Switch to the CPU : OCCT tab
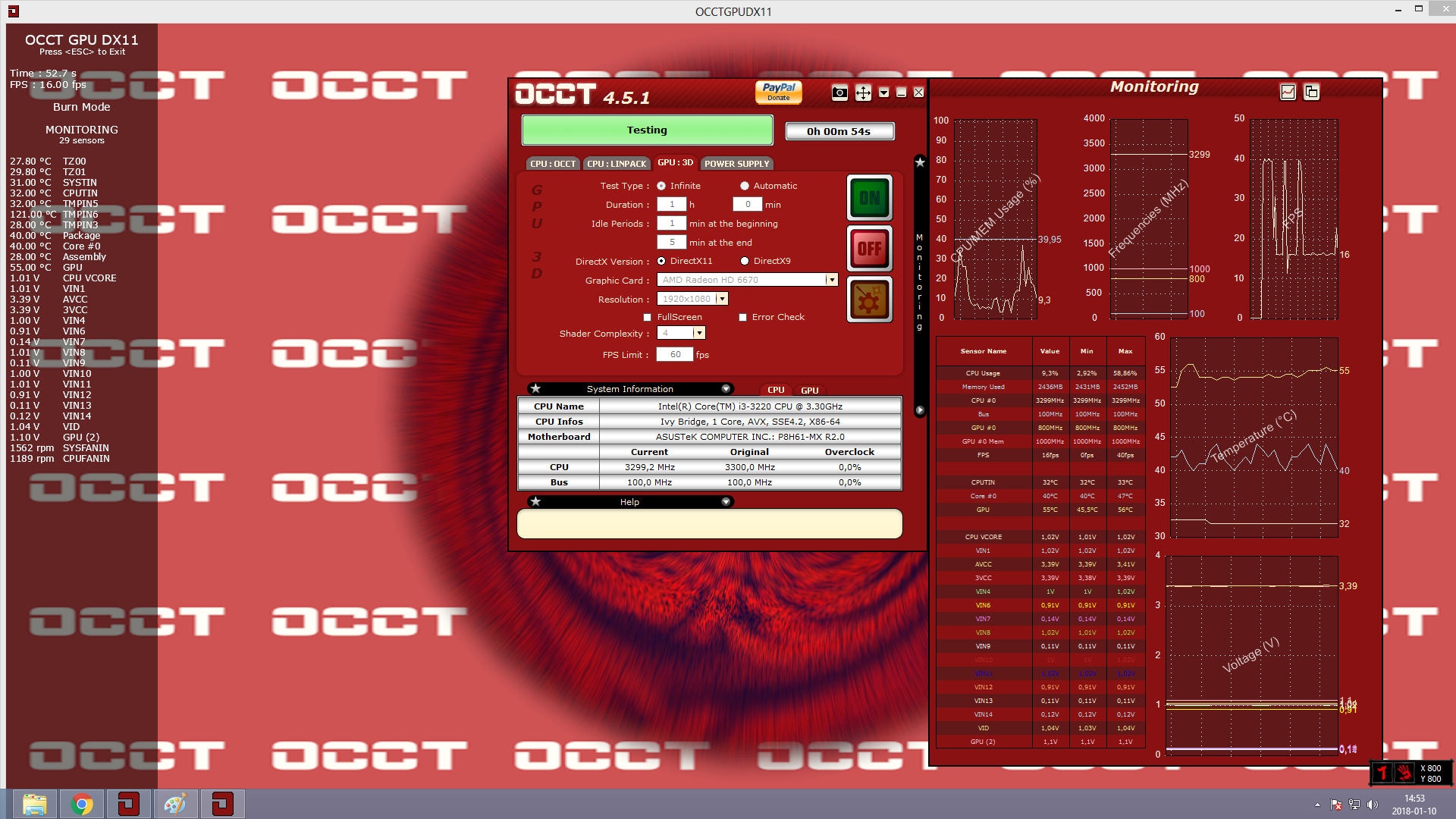This screenshot has height=819, width=1456. pos(553,164)
